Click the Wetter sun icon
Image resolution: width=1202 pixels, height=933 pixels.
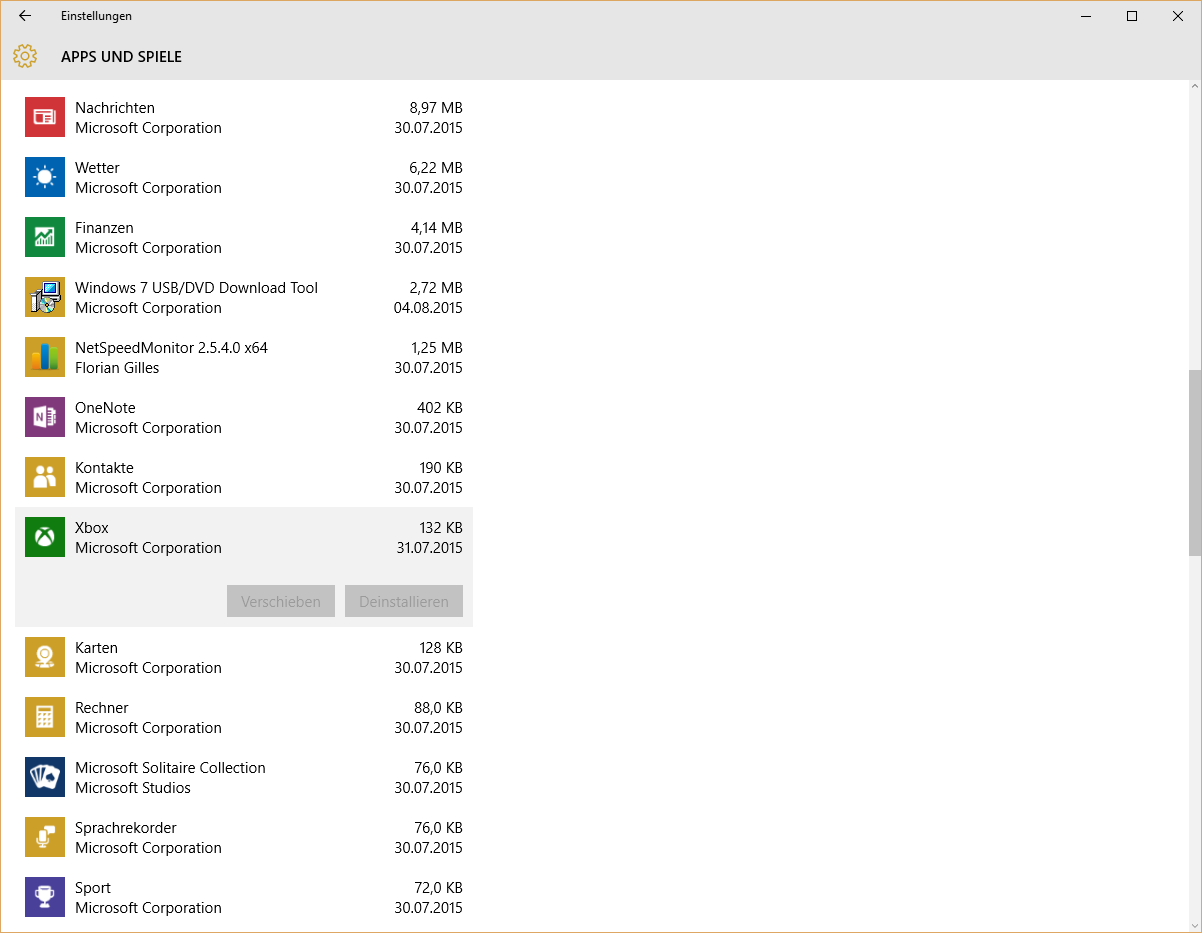click(x=45, y=177)
